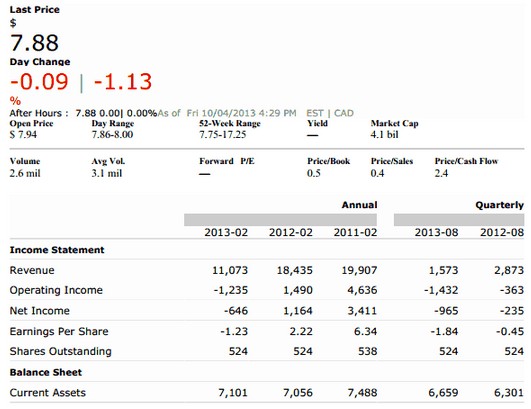
Task: Select the '7.75-17.25' range value
Action: point(222,135)
